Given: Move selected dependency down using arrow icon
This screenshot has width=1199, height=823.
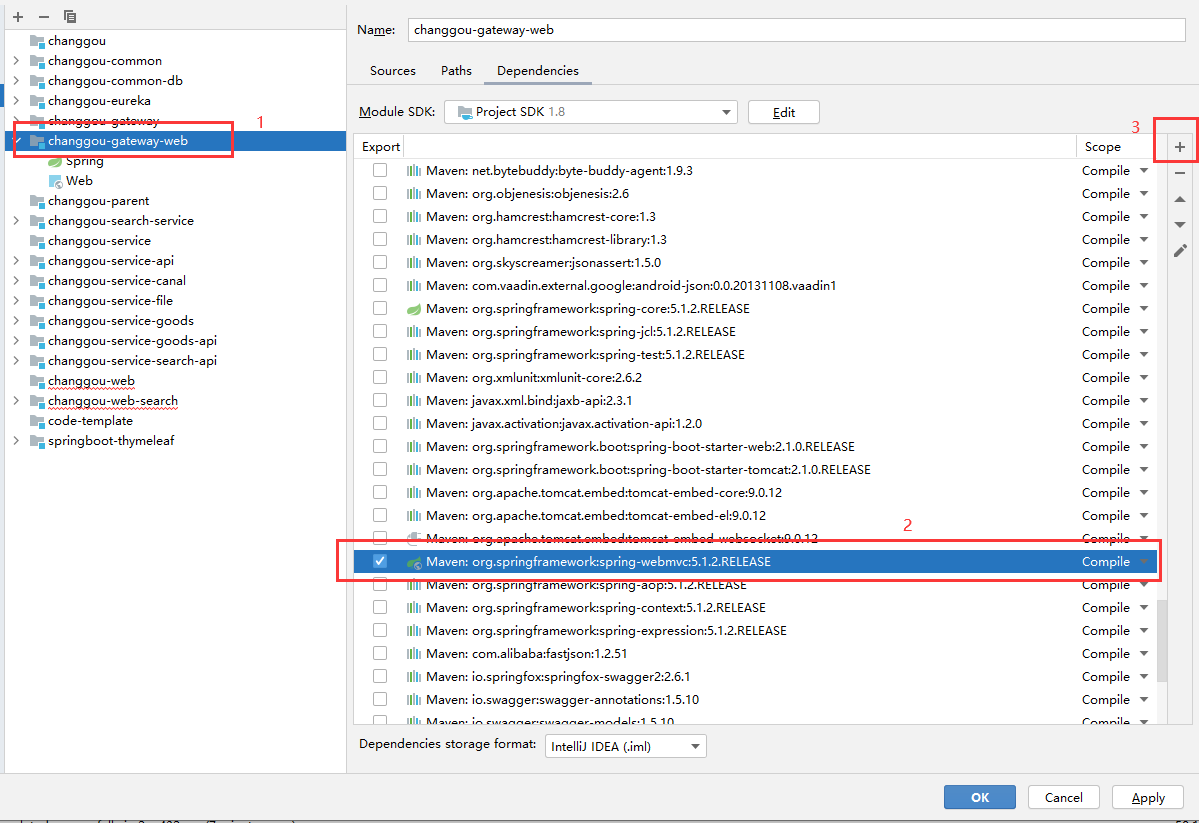Looking at the screenshot, I should (1180, 224).
